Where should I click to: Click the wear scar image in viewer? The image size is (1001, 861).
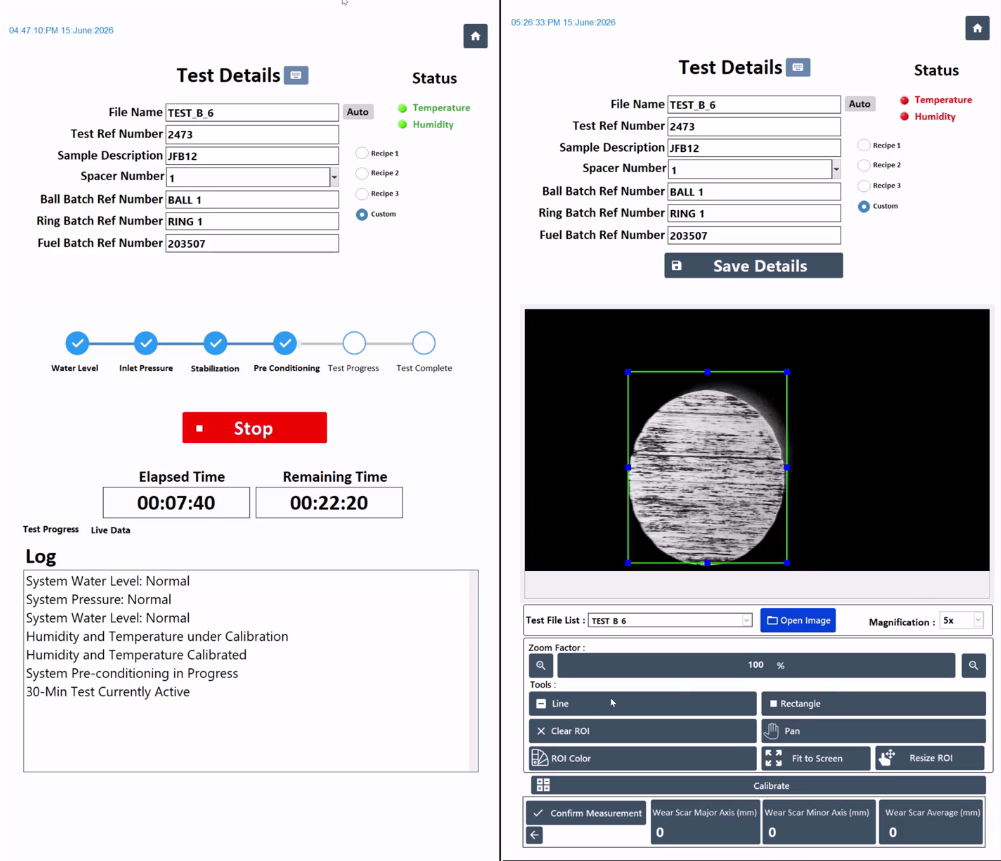[707, 475]
